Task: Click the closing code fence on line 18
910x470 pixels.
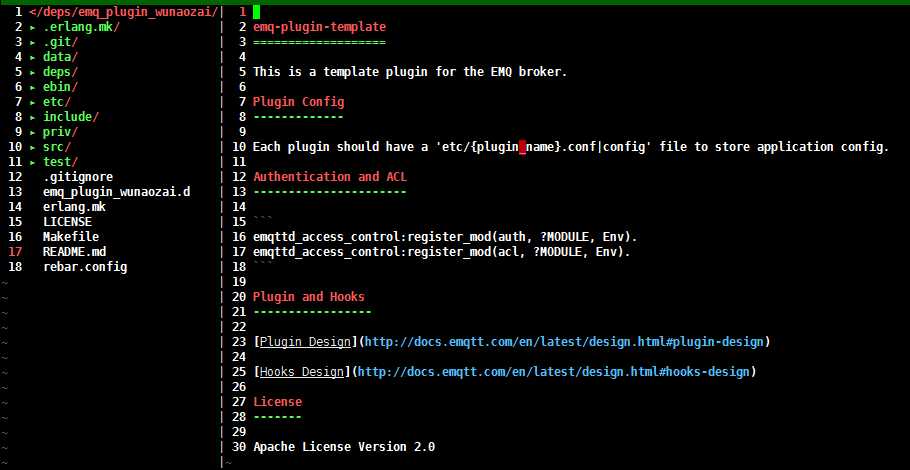Action: pyautogui.click(x=263, y=264)
